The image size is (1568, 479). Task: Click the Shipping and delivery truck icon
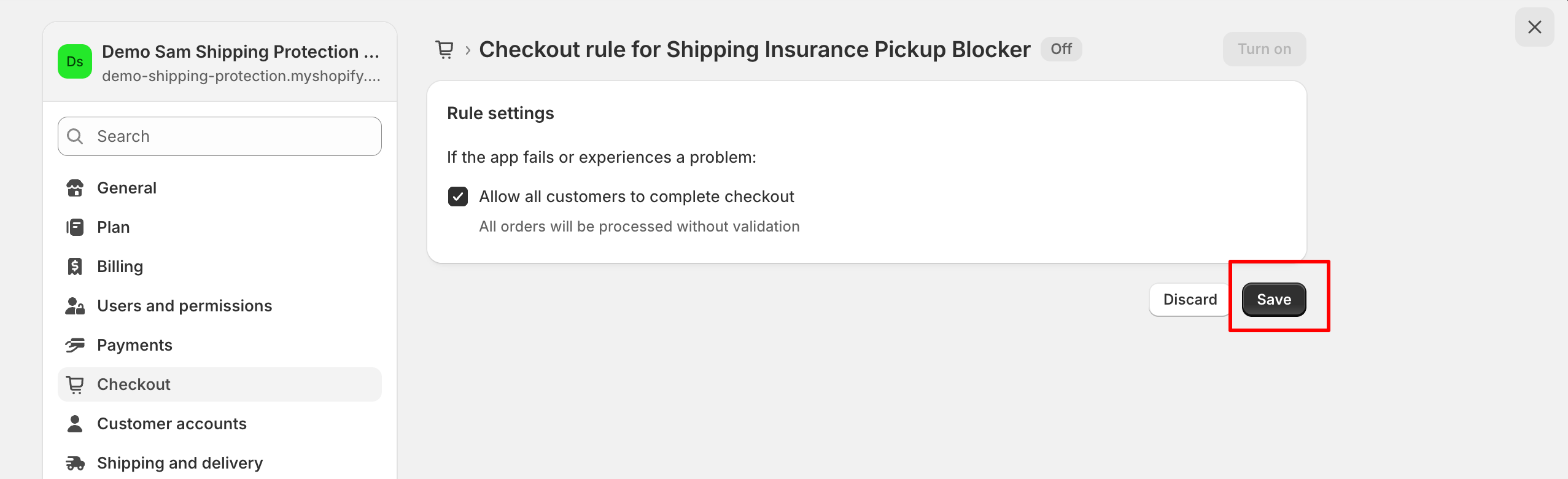(x=75, y=463)
